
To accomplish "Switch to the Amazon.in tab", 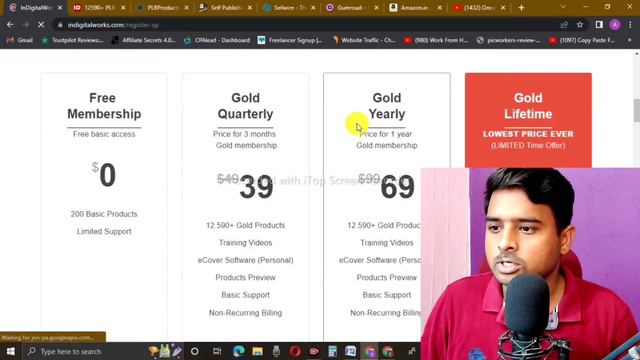I will (x=415, y=7).
